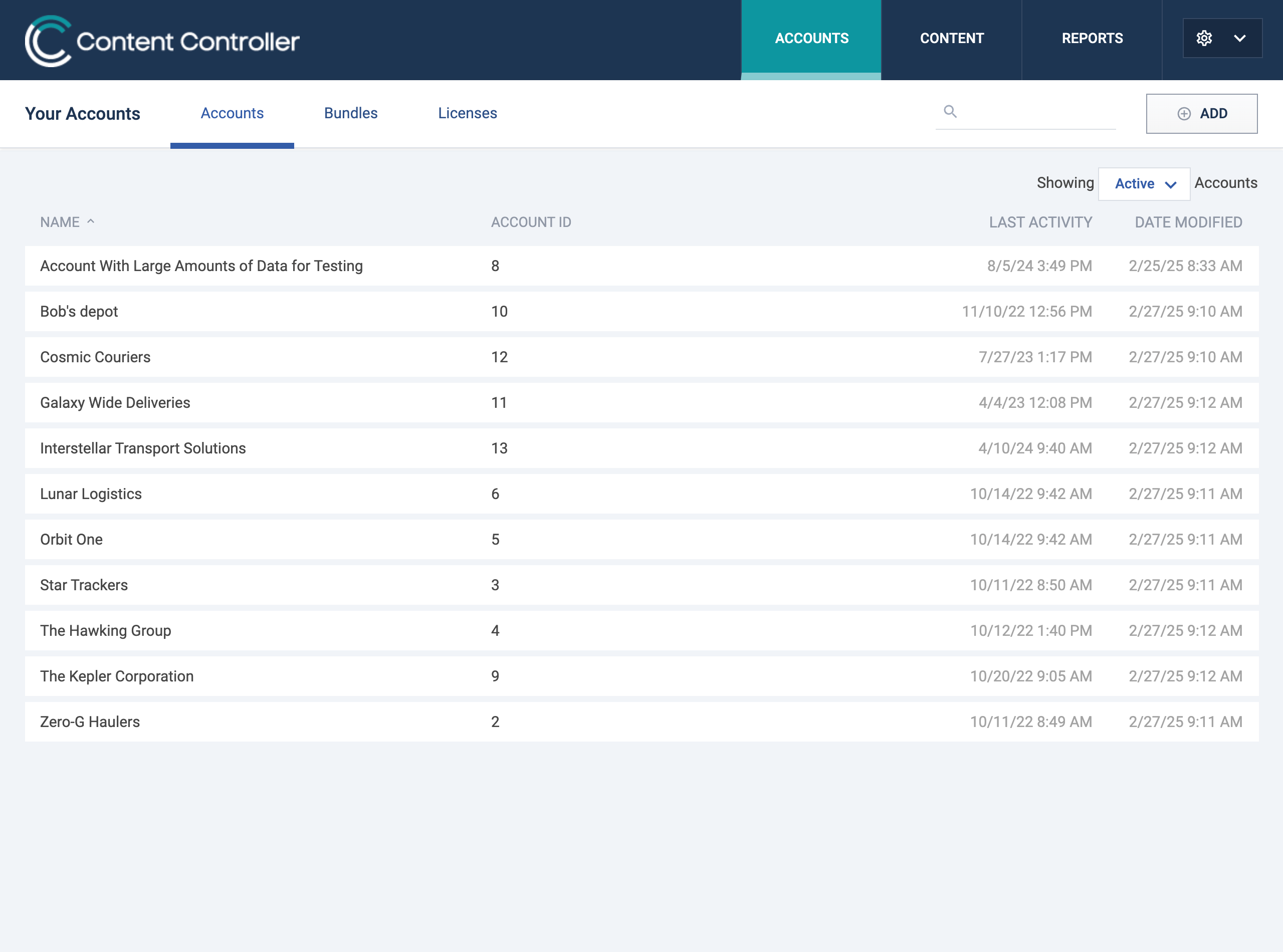Click the Content Controller logo
Screen dimensions: 1283x952
(x=162, y=41)
